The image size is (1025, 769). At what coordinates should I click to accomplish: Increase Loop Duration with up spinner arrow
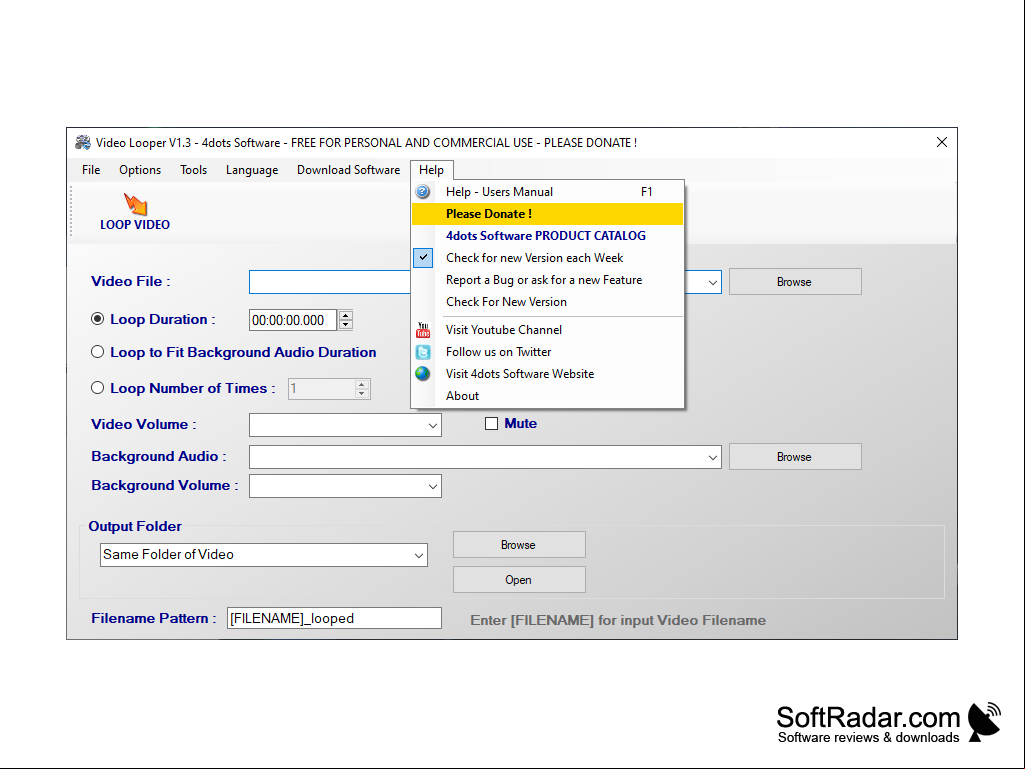pos(346,315)
